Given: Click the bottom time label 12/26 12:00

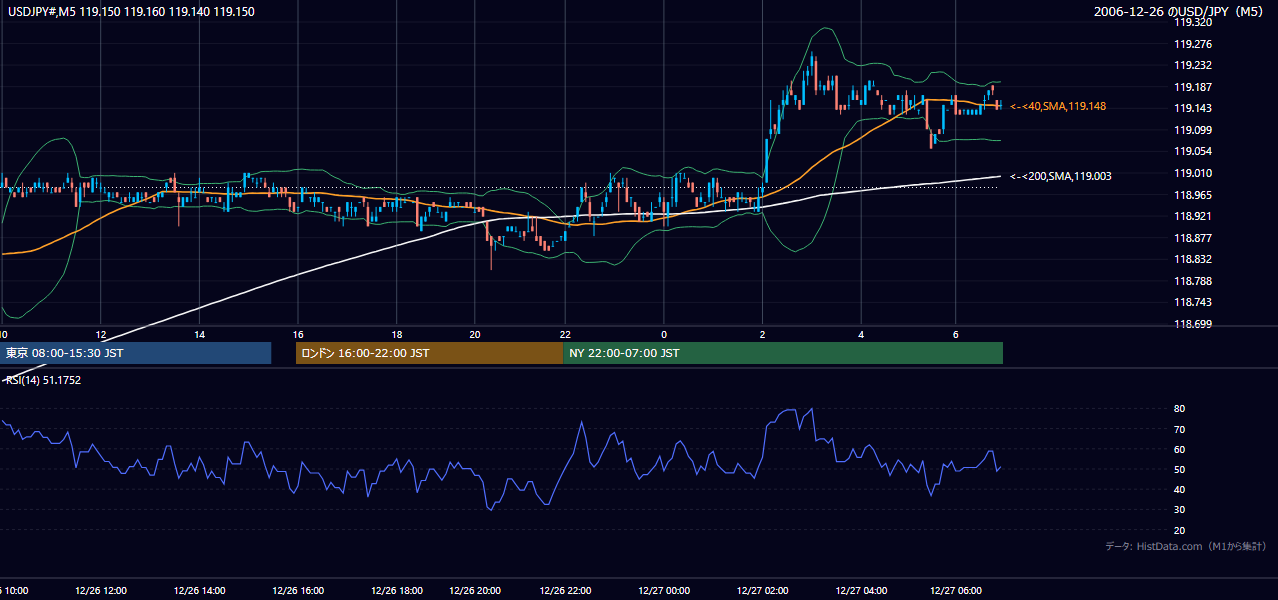Looking at the screenshot, I should click(101, 591).
